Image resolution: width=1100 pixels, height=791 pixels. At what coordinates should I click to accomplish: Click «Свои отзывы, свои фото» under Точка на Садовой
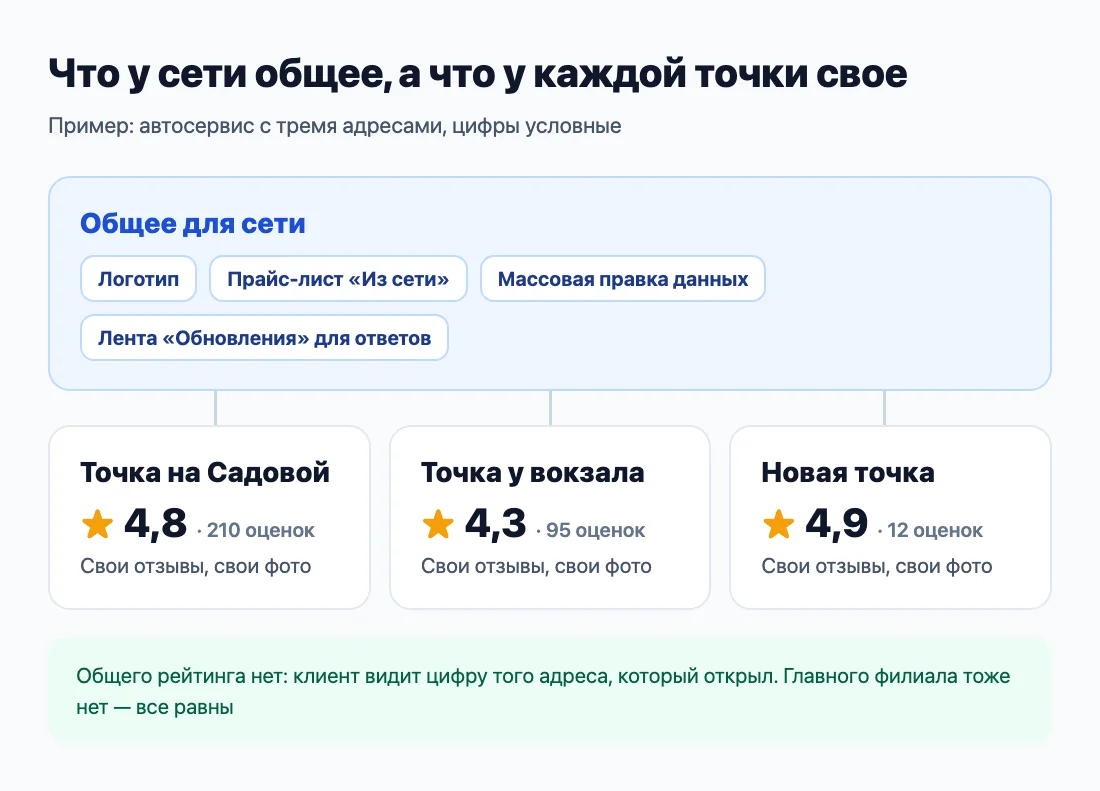(196, 566)
